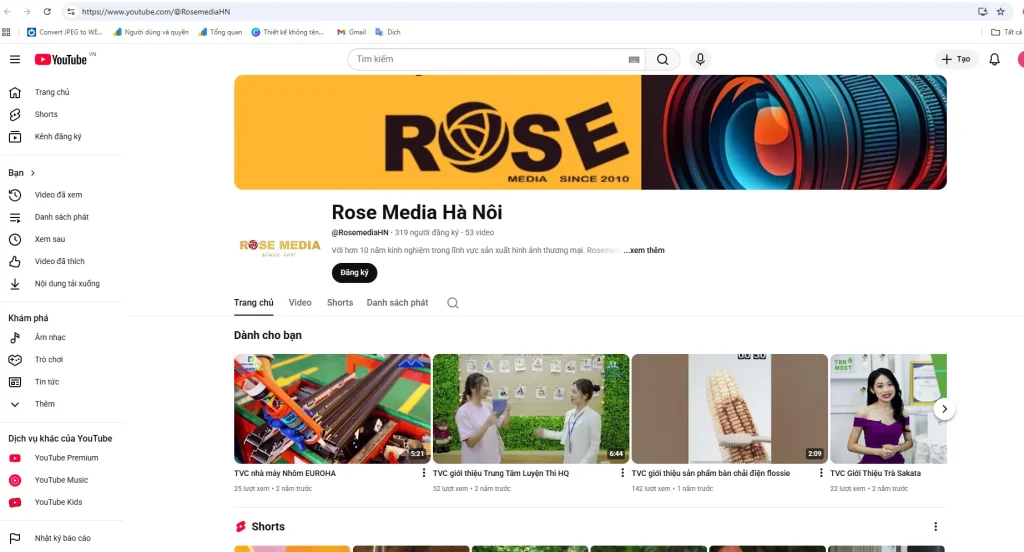Open Người dùng và quyền bookmark
The height and width of the screenshot is (552, 1024).
coord(151,32)
